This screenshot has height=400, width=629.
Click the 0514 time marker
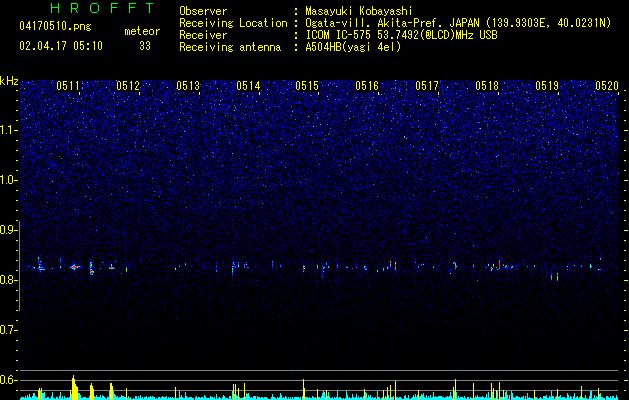tap(248, 85)
